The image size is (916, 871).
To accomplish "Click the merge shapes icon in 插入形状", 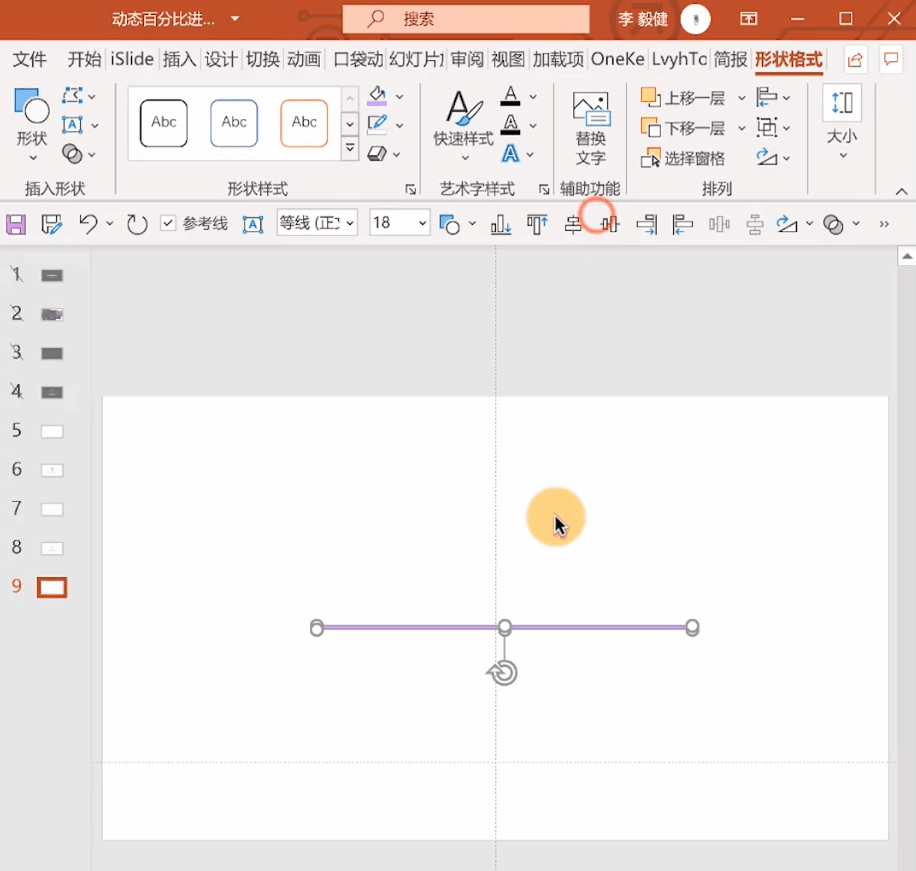I will pos(72,154).
